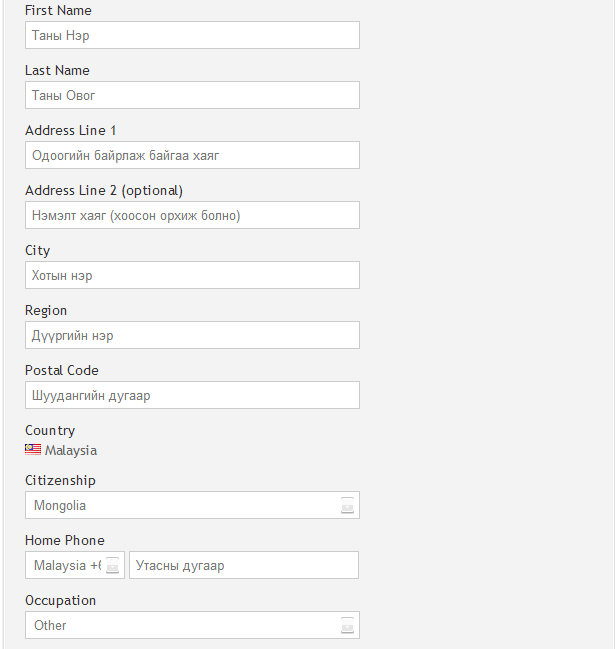
Task: Click the Home Phone number field
Action: [243, 566]
